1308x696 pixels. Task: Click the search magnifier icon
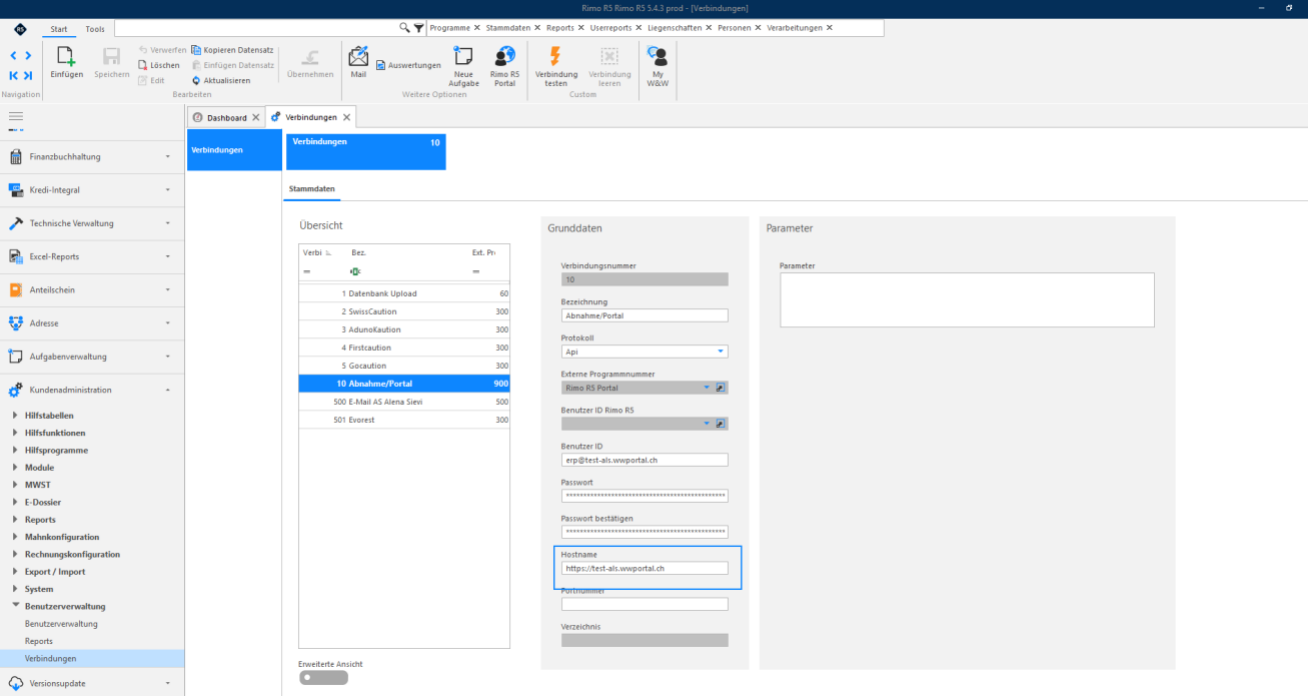point(405,28)
